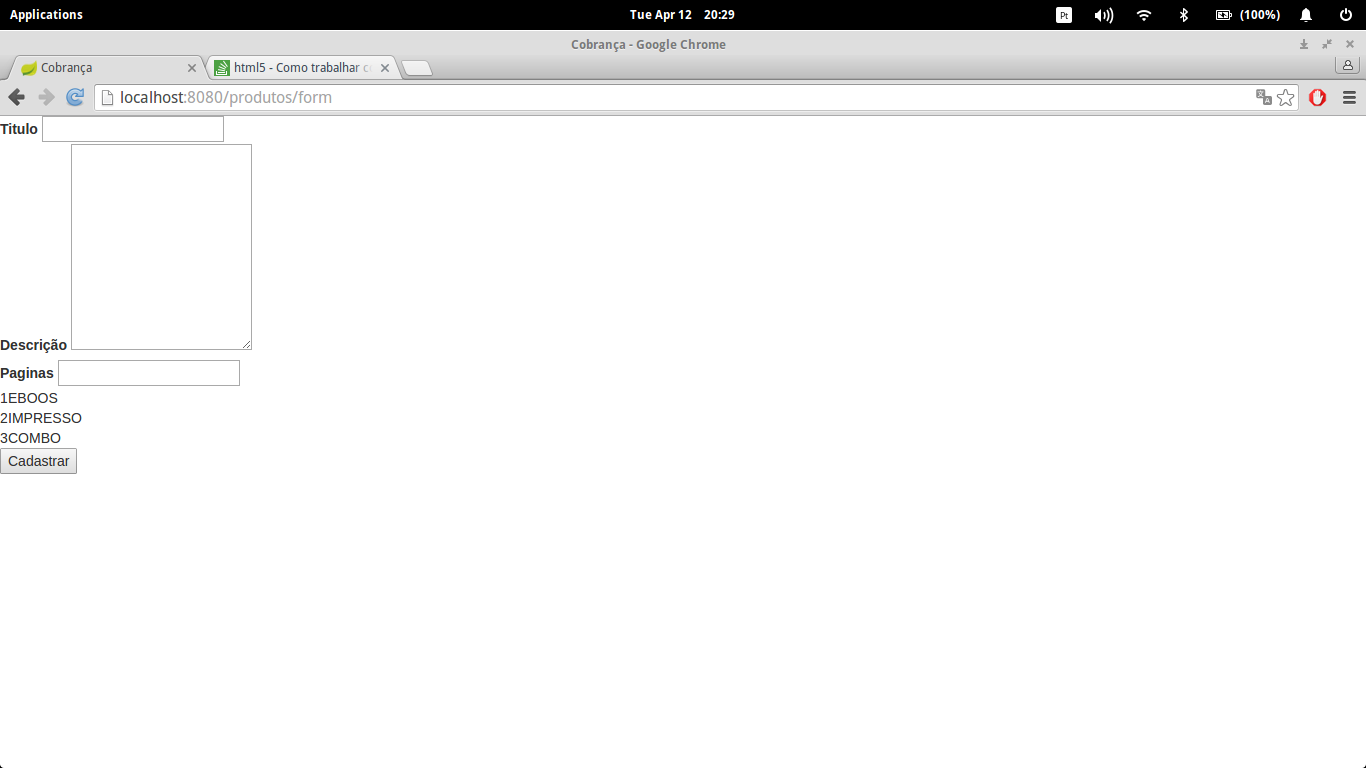This screenshot has height=768, width=1366.
Task: Click the textarea resize handle corner
Action: pyautogui.click(x=246, y=344)
